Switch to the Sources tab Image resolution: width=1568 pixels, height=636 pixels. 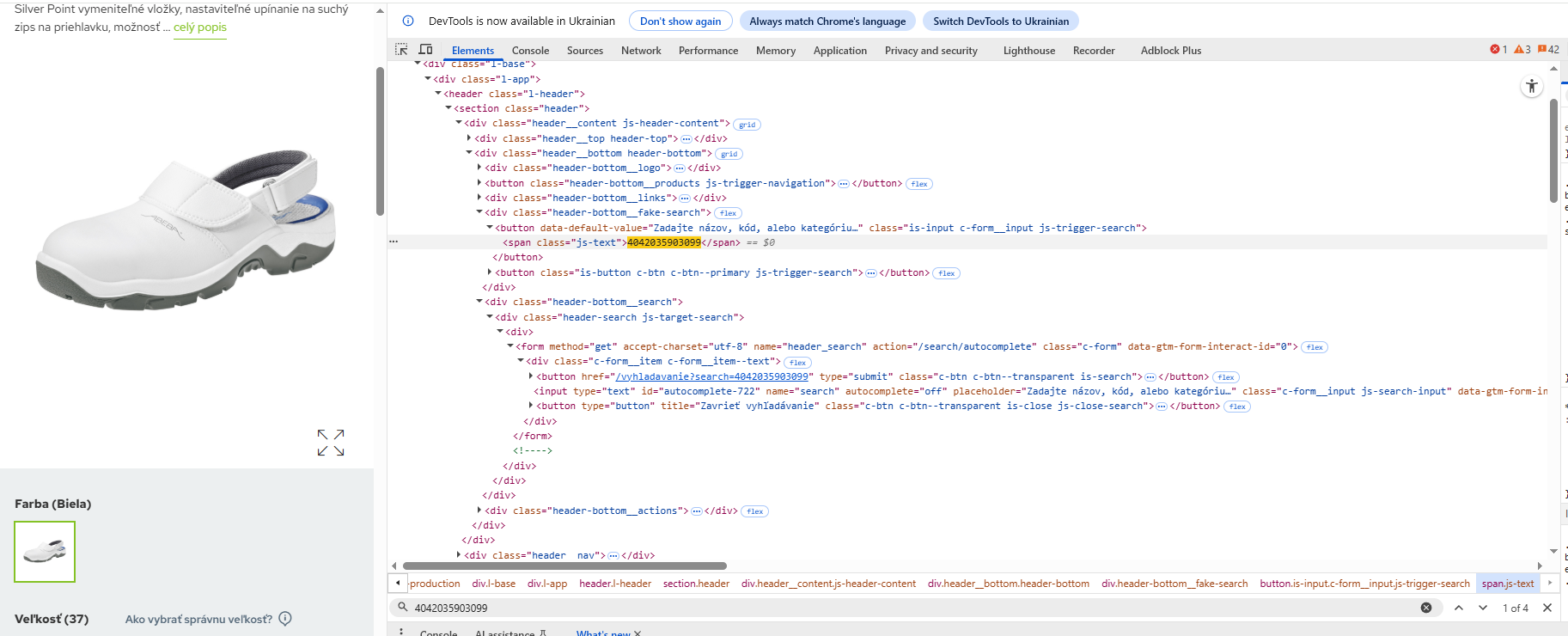click(585, 51)
